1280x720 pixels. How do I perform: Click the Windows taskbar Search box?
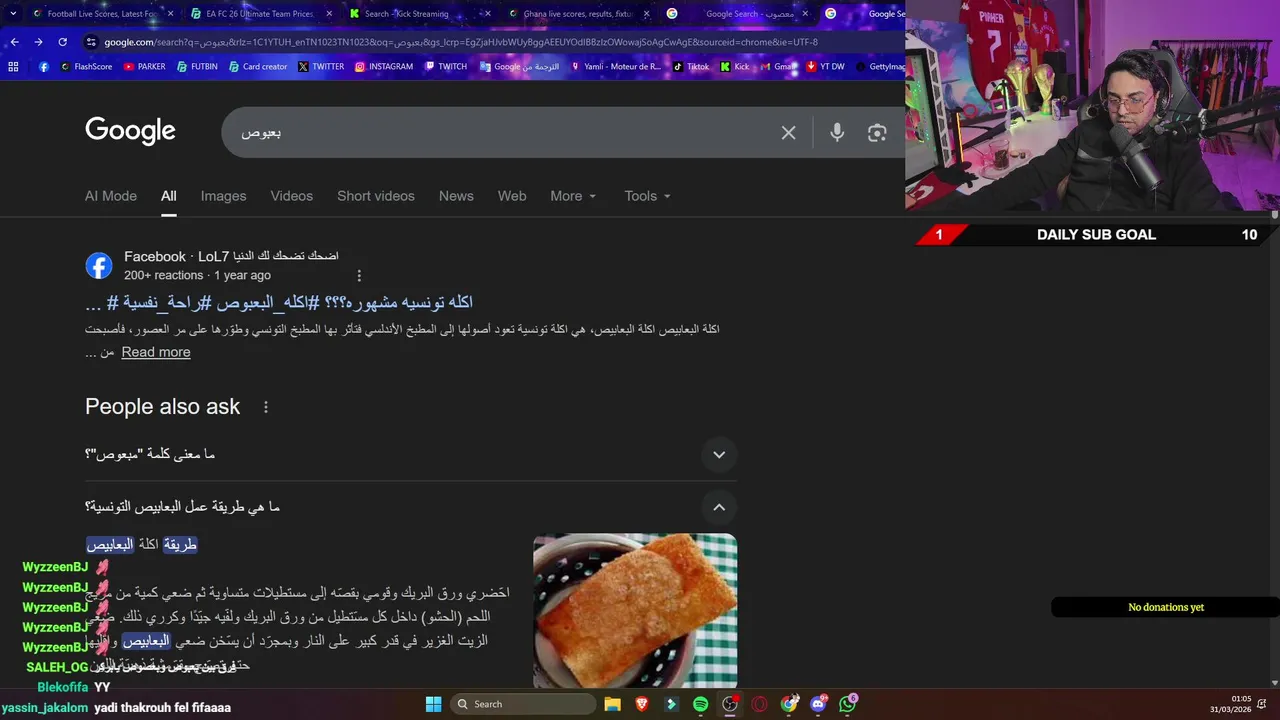tap(522, 704)
